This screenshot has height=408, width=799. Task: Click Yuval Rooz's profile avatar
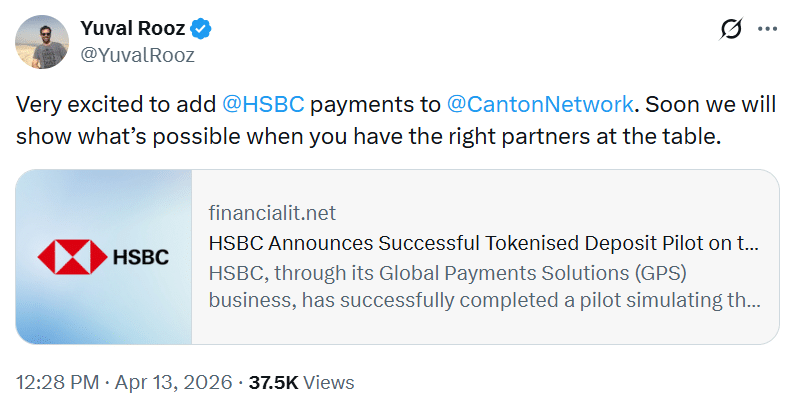click(40, 41)
